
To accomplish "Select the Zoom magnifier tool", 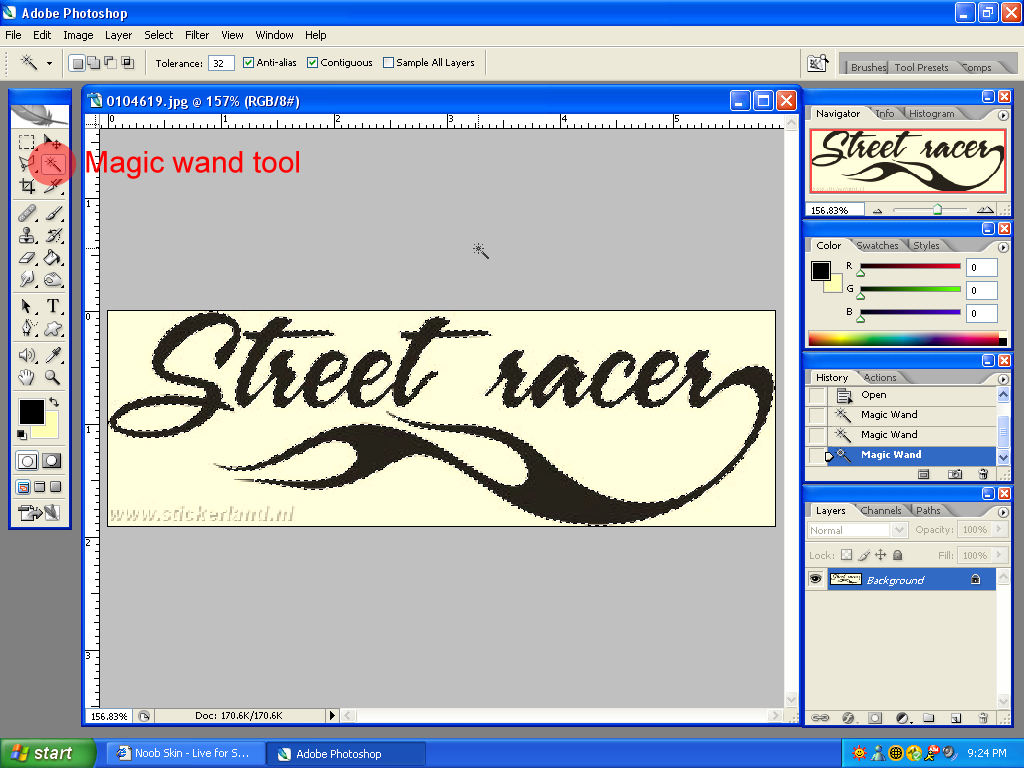I will (x=52, y=377).
